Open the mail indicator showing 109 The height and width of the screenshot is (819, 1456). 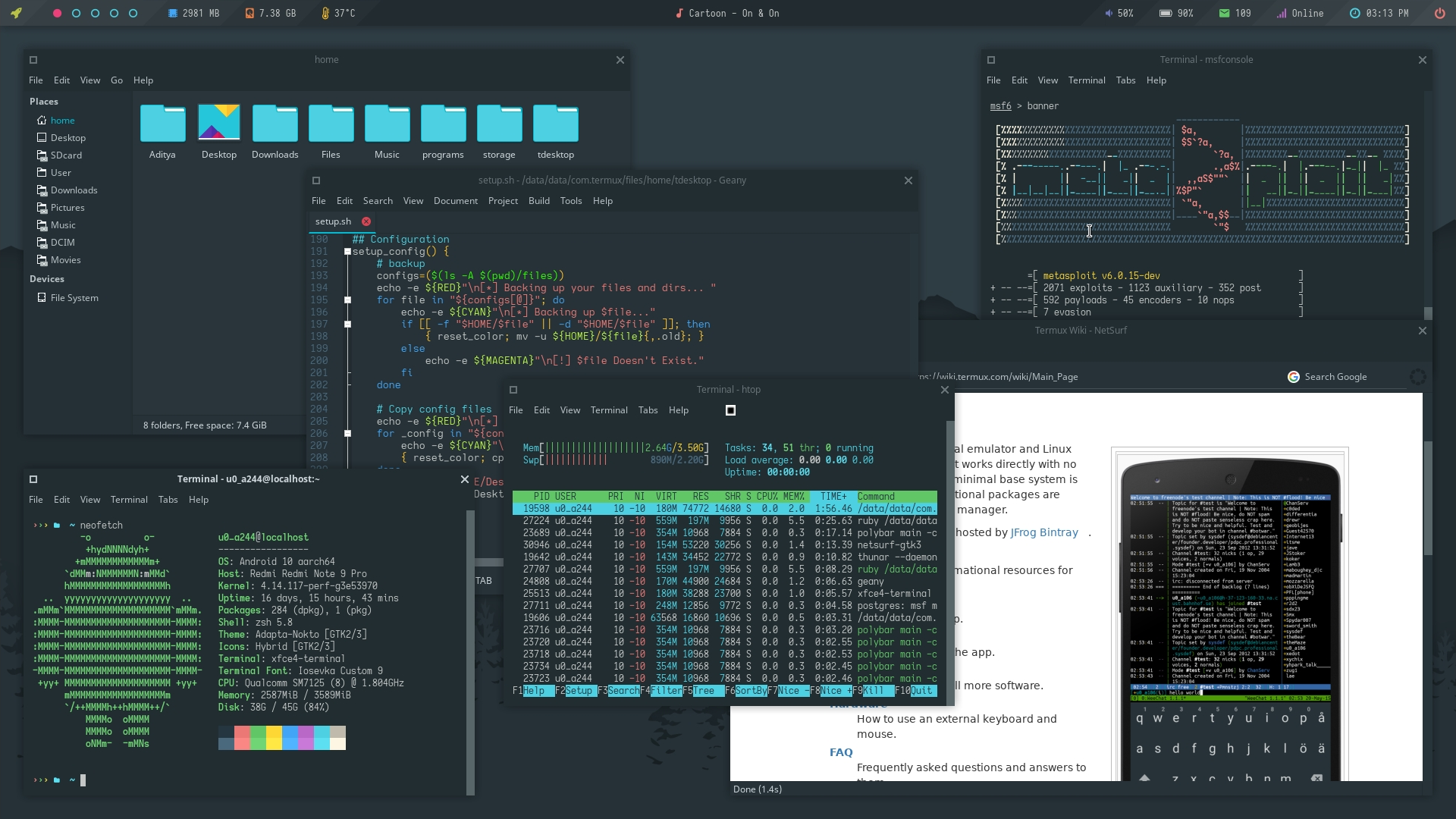pyautogui.click(x=1224, y=13)
